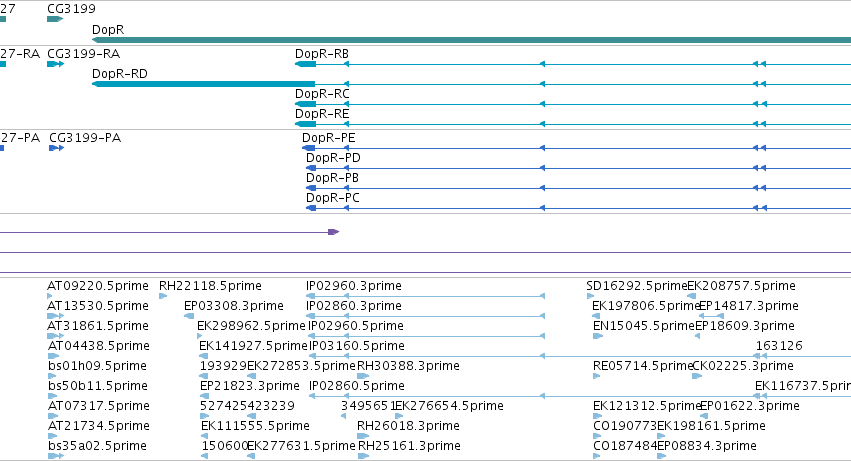
Task: Open the DopR-RE transcript label
Action: 322,114
